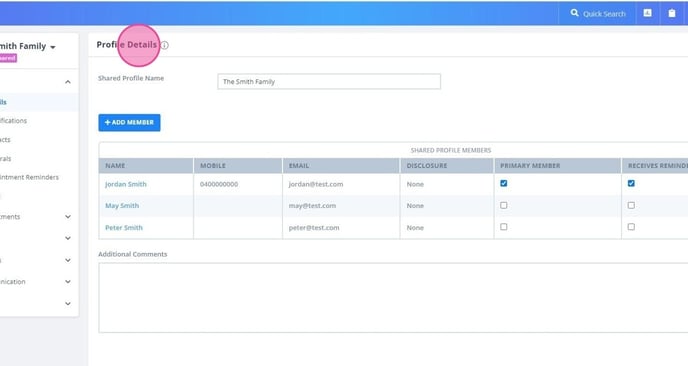Viewport: 688px width, 366px height.
Task: Uncheck Primary Member for Jordan Smith
Action: [x=504, y=183]
